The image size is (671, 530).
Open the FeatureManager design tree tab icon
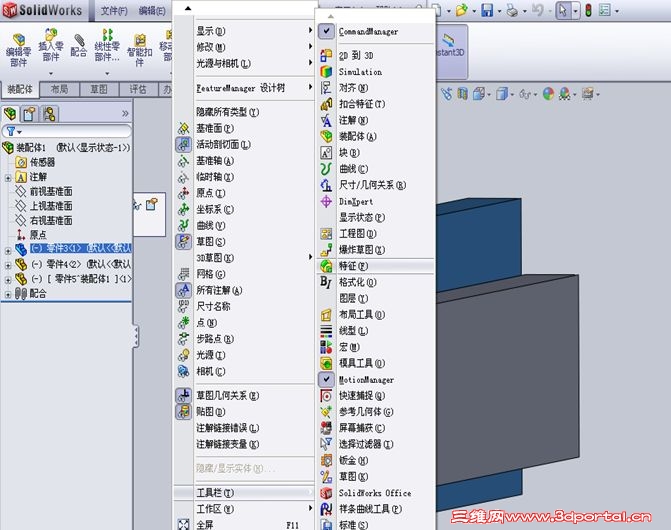pos(10,114)
